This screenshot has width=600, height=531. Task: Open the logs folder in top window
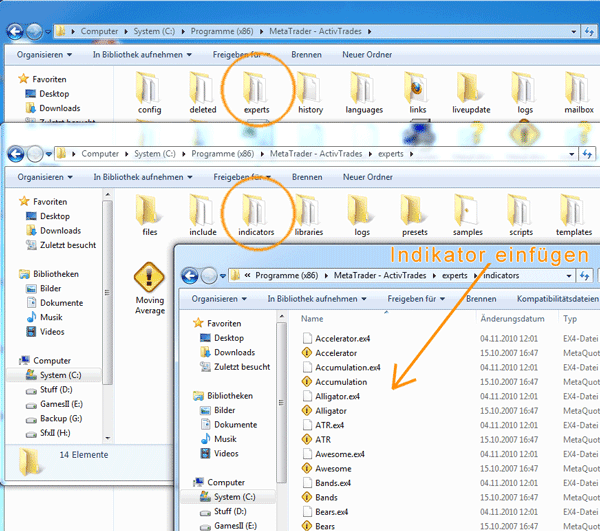click(525, 93)
